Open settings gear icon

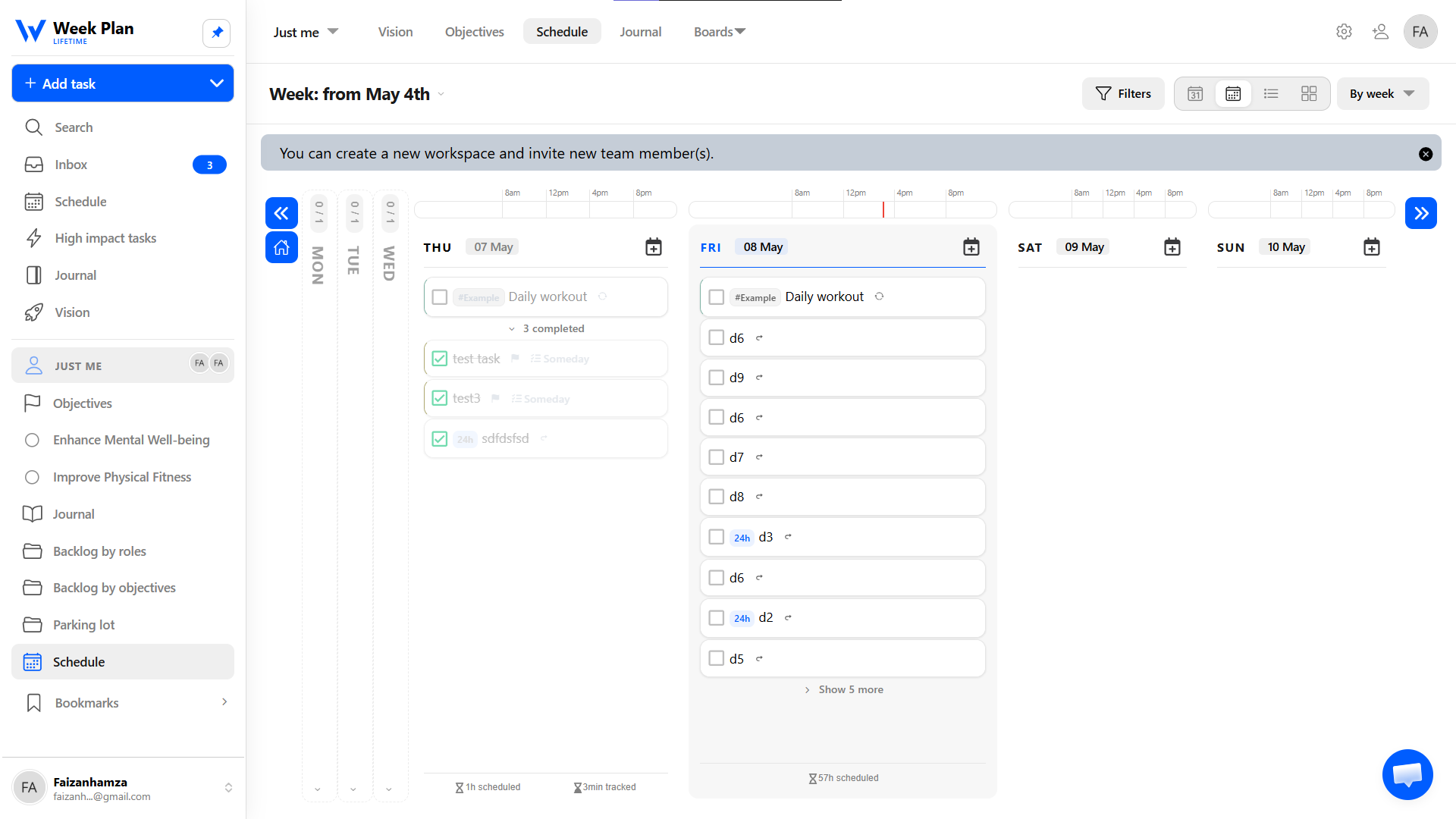[1344, 32]
